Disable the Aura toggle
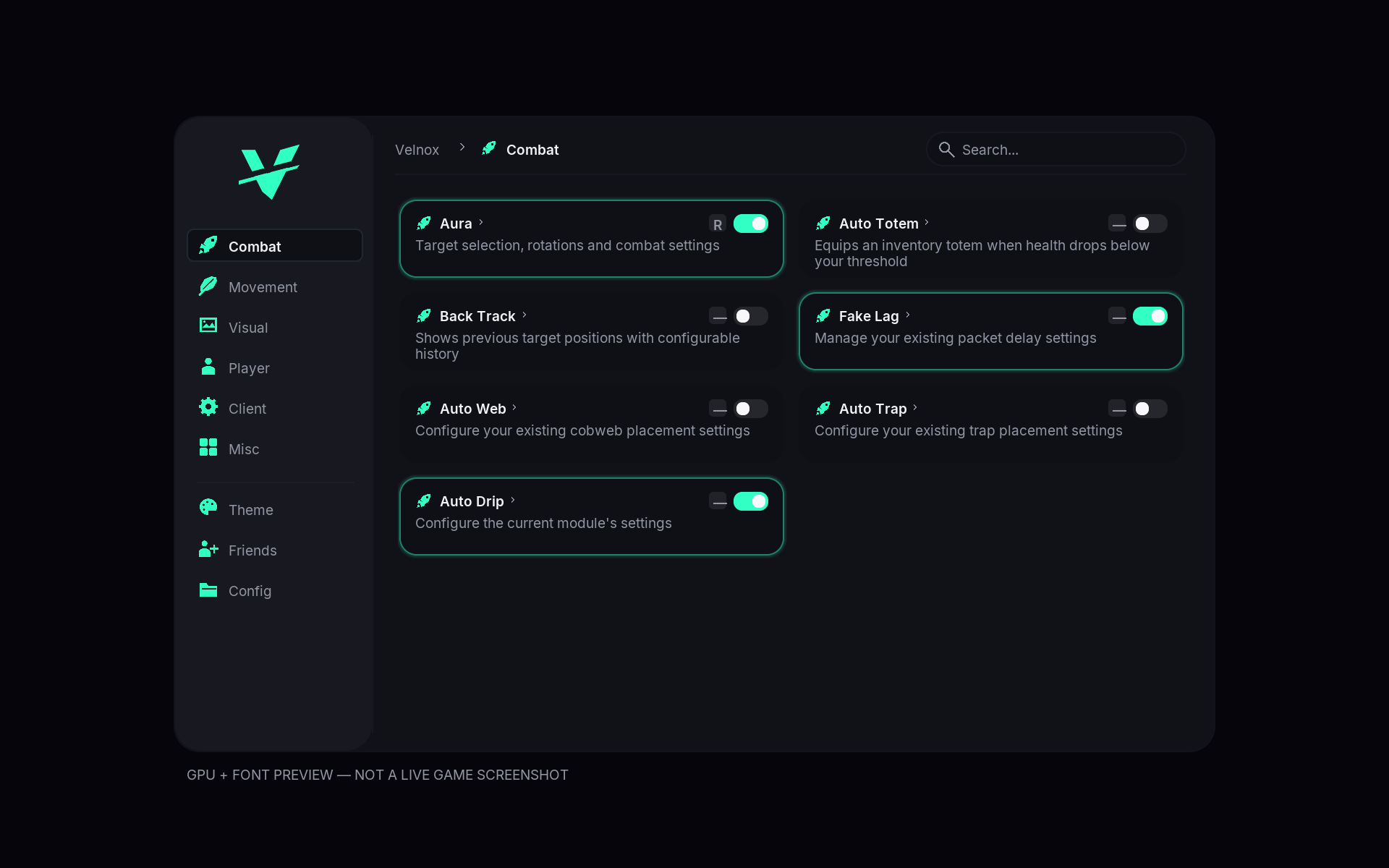The height and width of the screenshot is (868, 1389). pyautogui.click(x=751, y=224)
